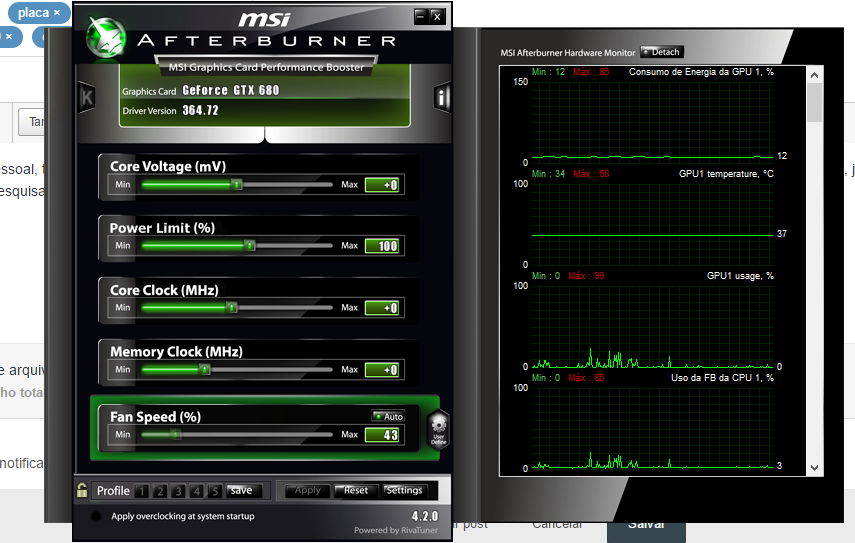855x543 pixels.
Task: Click the Afterburner jet logo icon
Action: tap(106, 37)
